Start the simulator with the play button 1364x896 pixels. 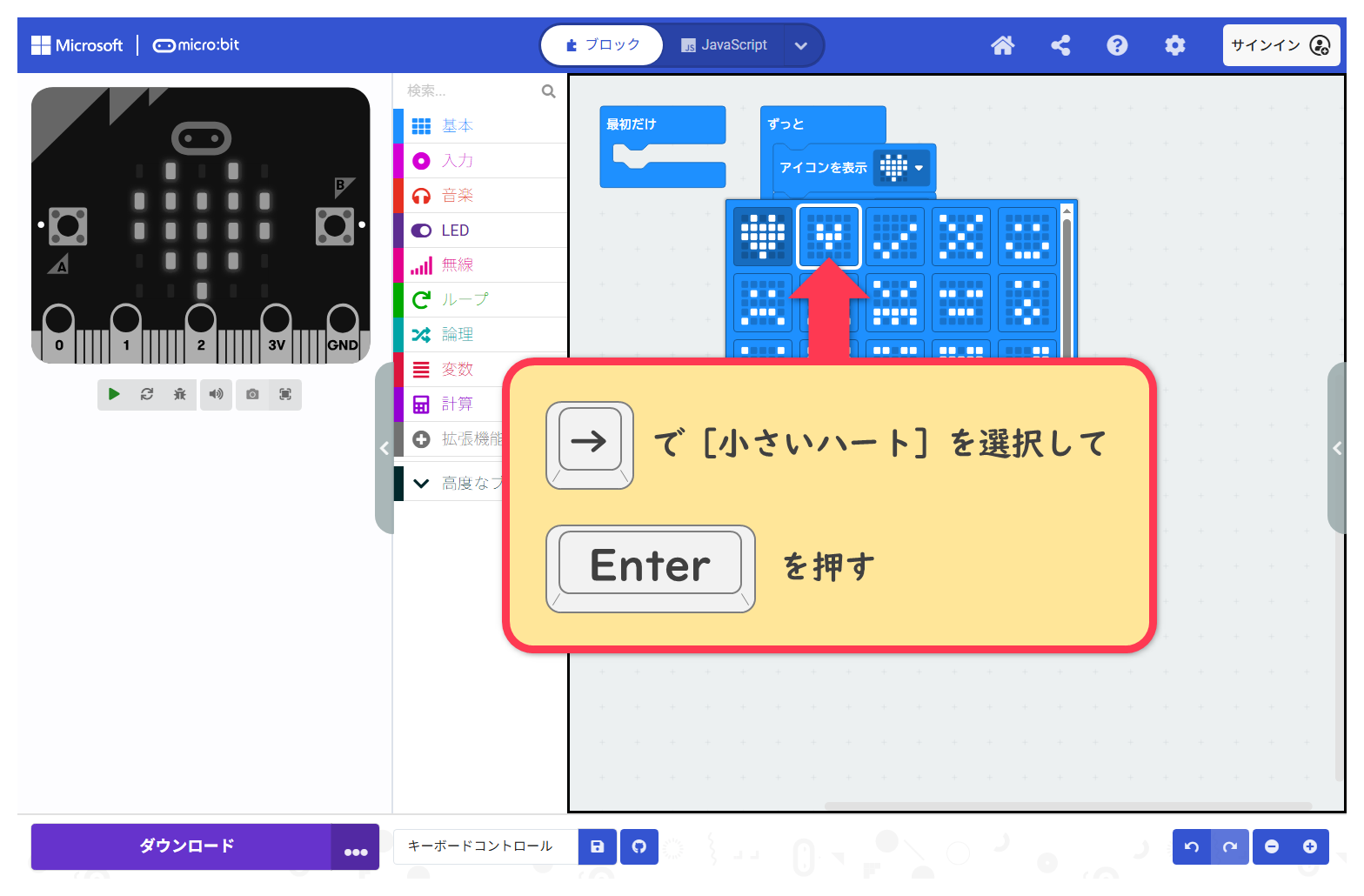114,394
